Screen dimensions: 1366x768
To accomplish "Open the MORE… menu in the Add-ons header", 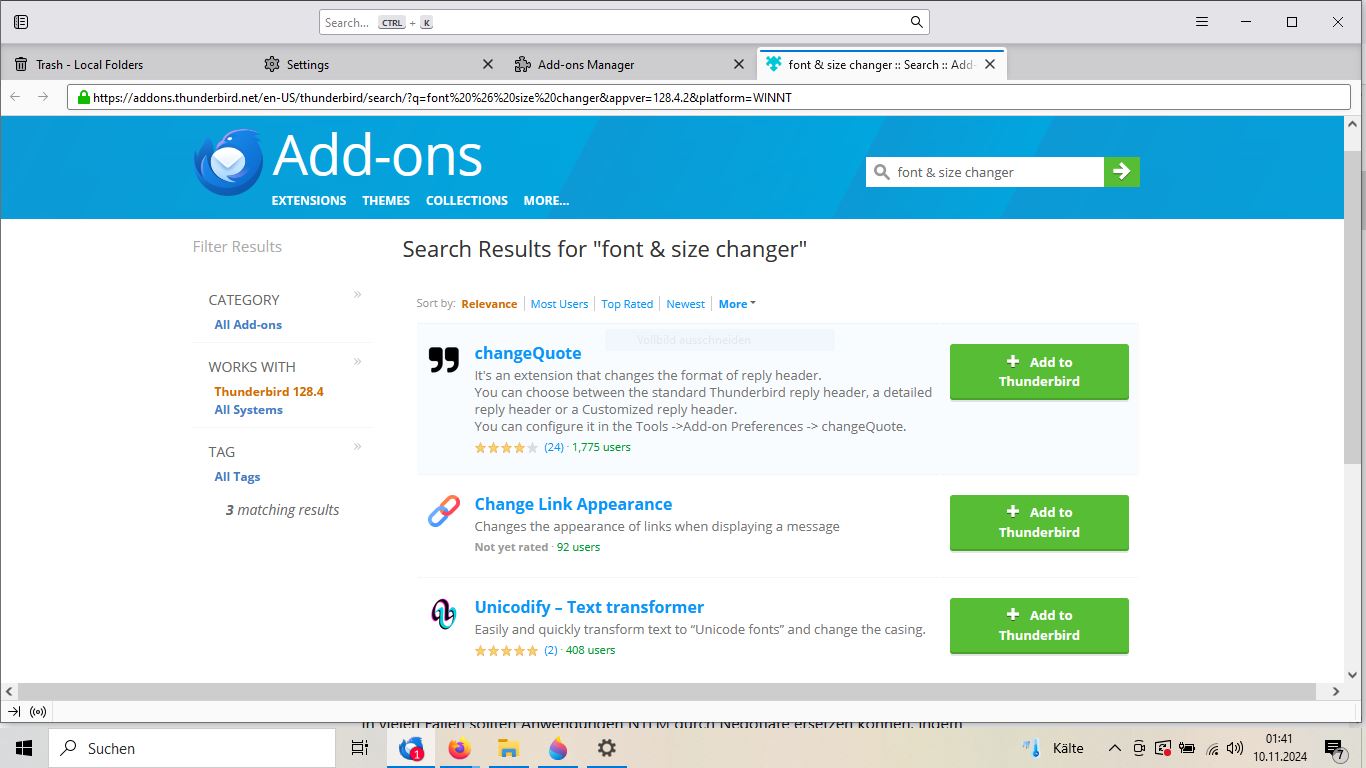I will 546,200.
